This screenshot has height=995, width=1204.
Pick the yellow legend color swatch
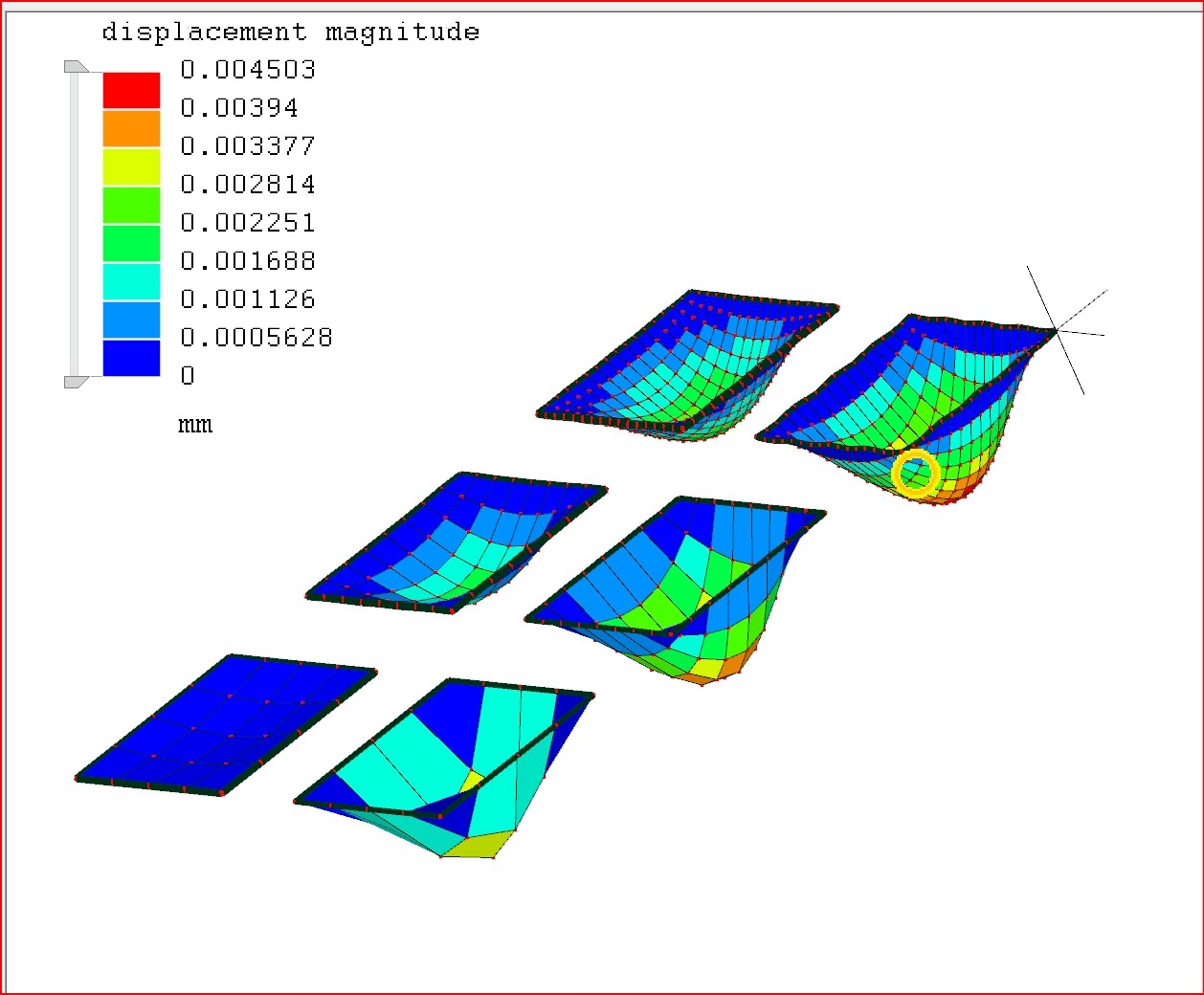[x=131, y=166]
